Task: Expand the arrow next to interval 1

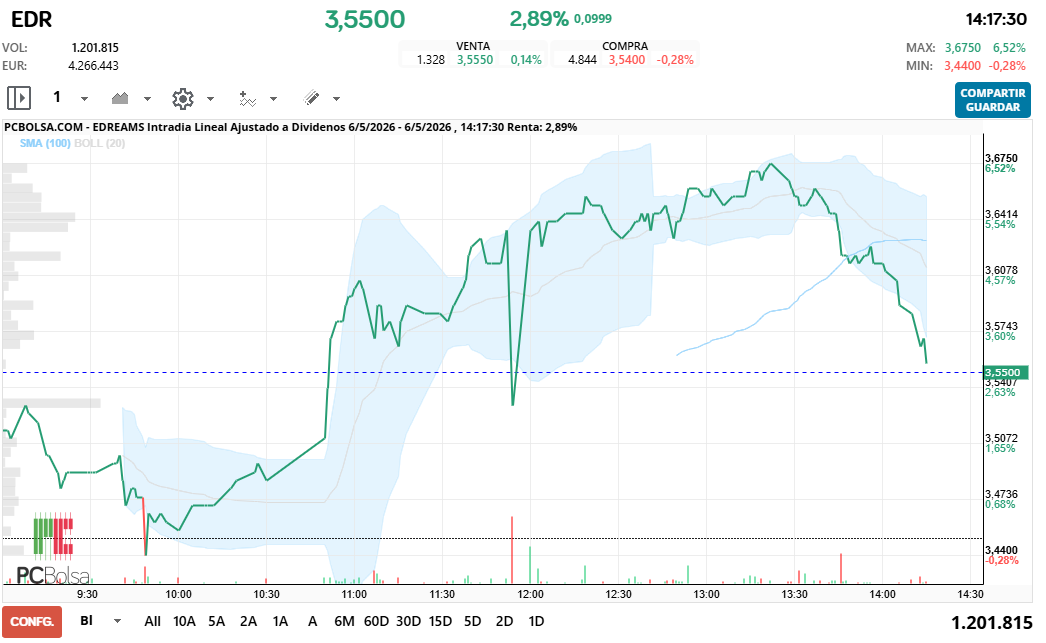Action: tap(84, 99)
